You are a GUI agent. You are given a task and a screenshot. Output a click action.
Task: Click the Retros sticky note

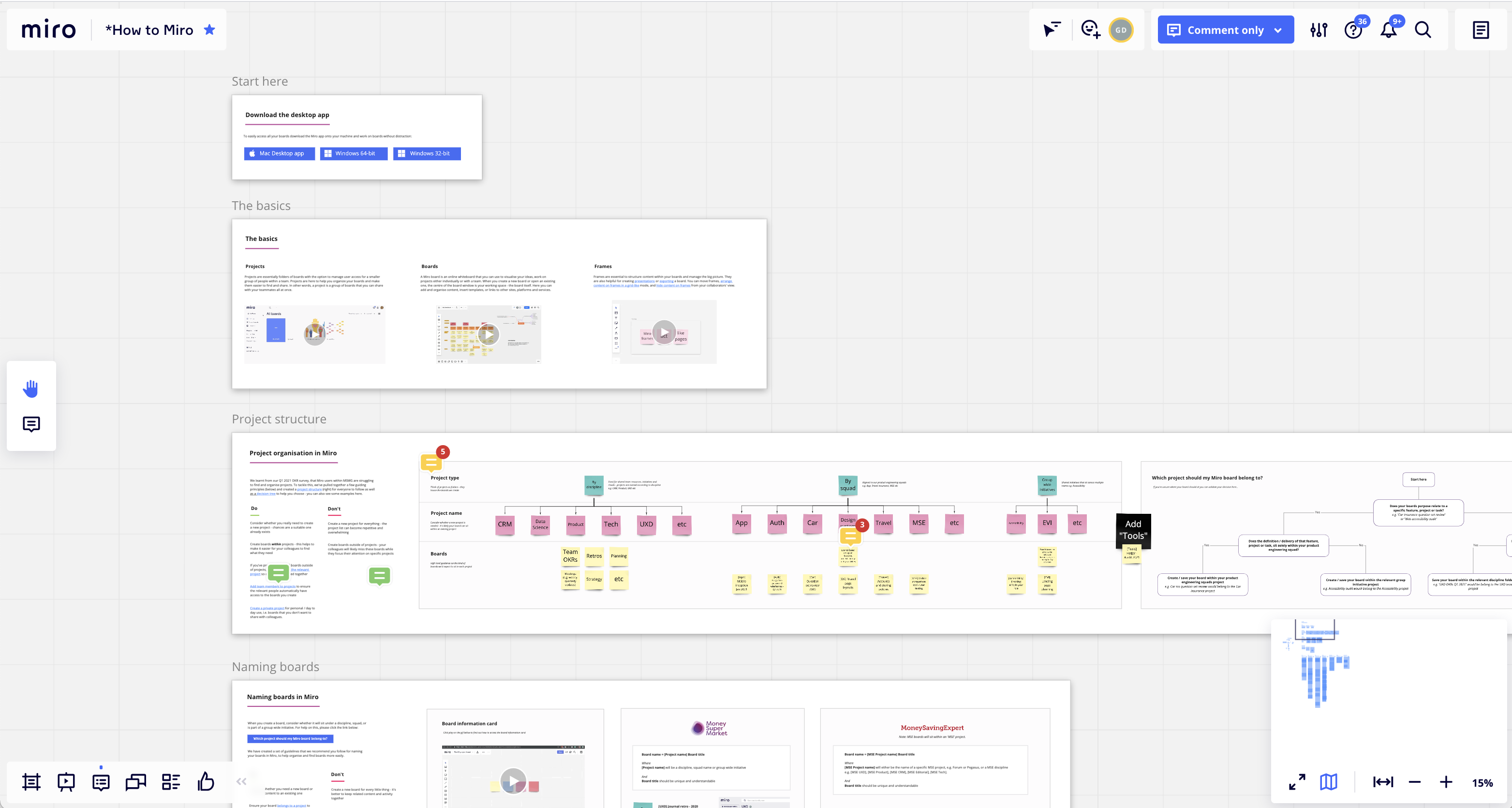pos(594,556)
